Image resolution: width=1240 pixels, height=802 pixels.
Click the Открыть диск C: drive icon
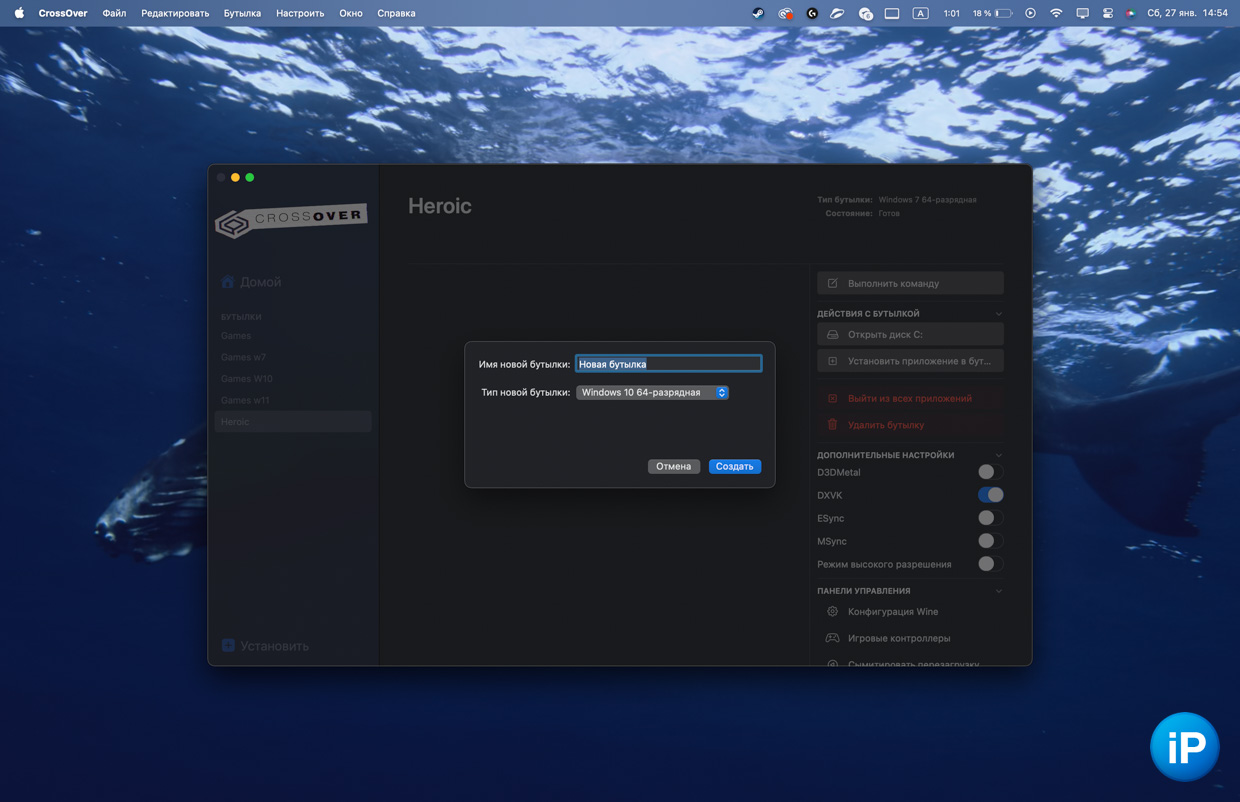(832, 335)
